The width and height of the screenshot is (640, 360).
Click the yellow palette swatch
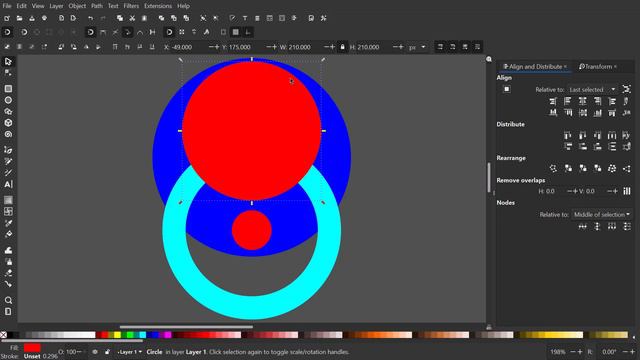[118, 335]
